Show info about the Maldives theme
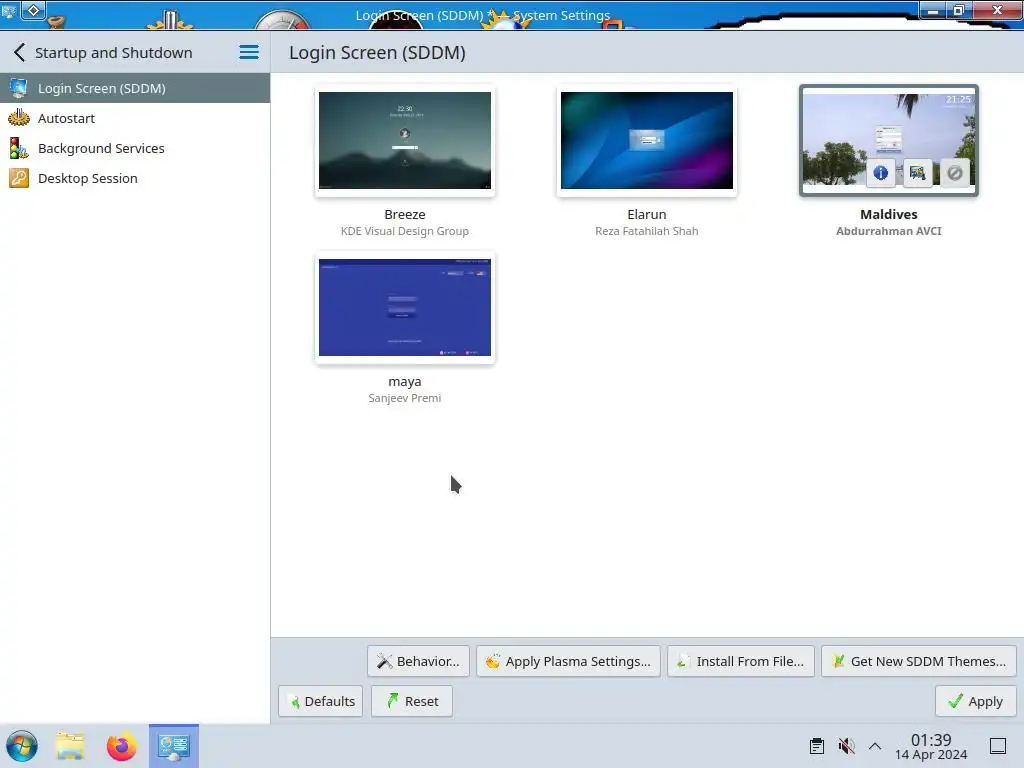Image resolution: width=1024 pixels, height=768 pixels. click(x=880, y=173)
